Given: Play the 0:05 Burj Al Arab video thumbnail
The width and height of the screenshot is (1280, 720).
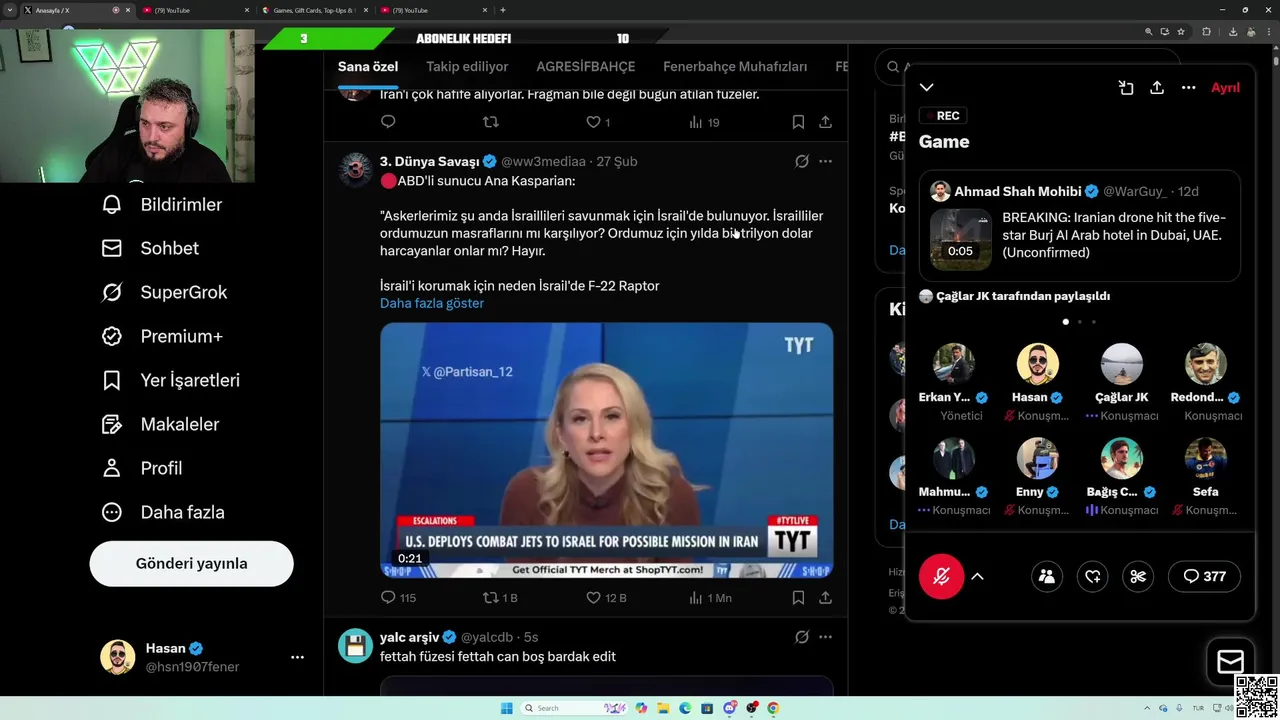Looking at the screenshot, I should (961, 239).
